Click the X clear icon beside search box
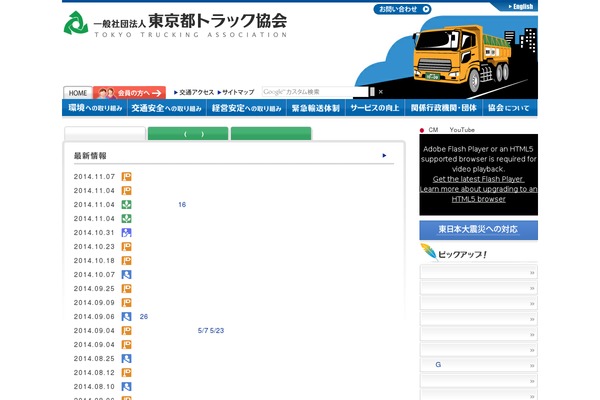 point(381,92)
